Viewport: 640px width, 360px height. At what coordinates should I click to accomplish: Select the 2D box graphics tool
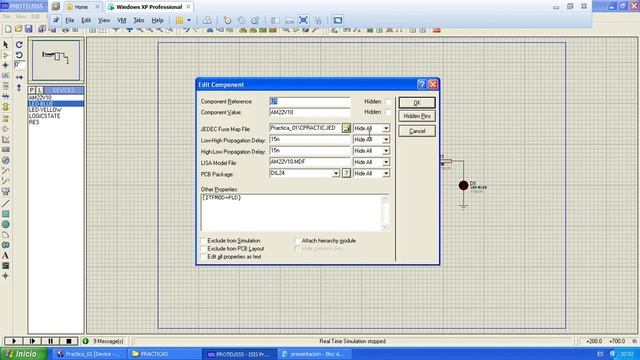[5, 214]
